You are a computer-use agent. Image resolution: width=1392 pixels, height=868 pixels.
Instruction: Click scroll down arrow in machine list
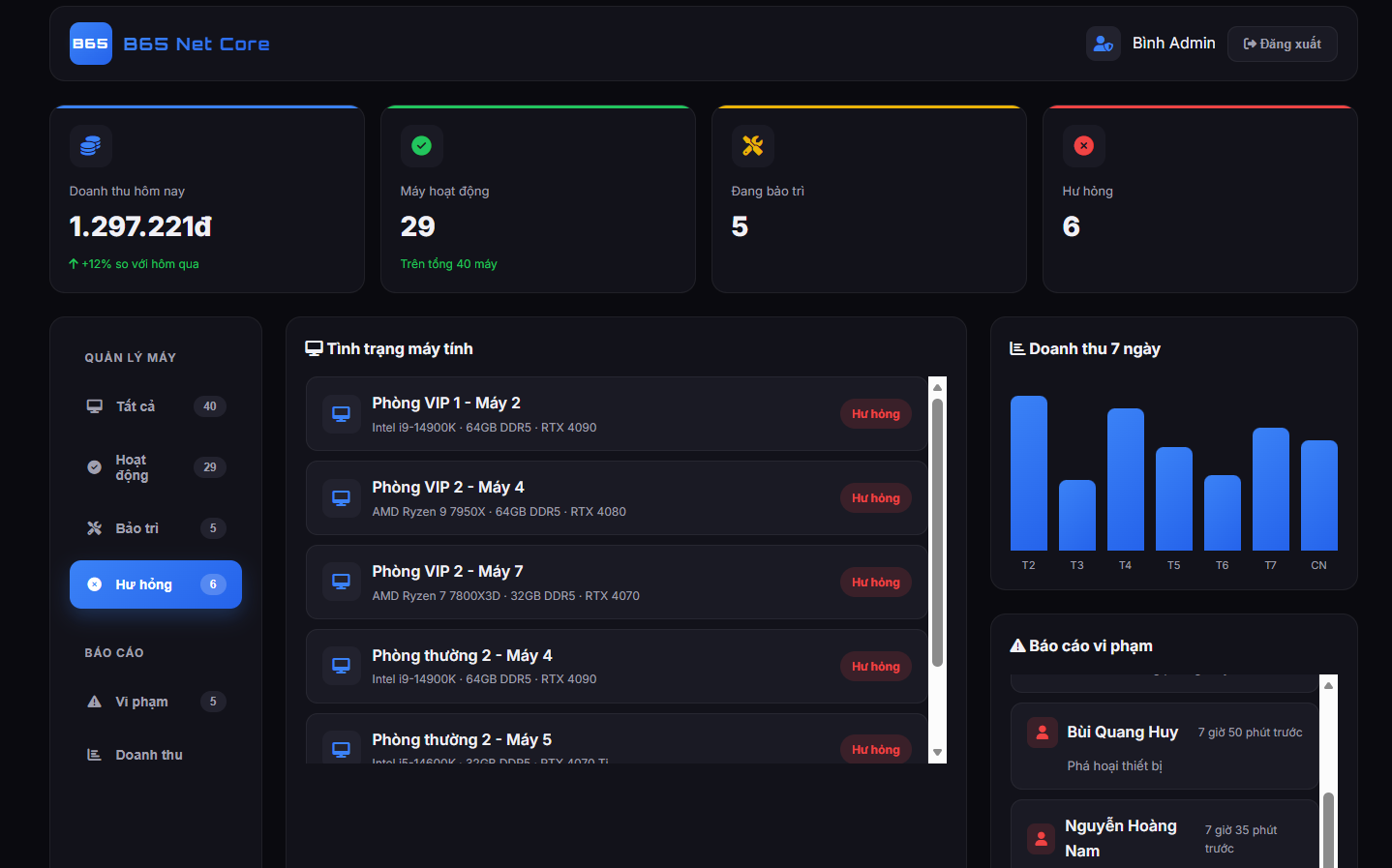coord(937,753)
